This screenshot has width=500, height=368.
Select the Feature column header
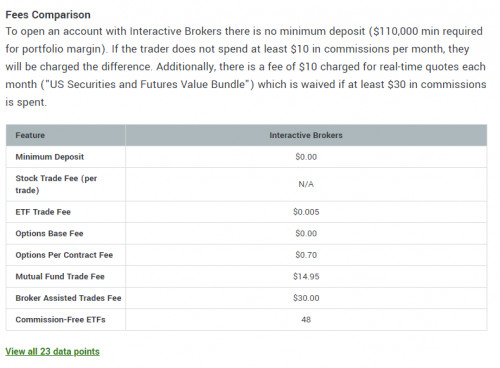[30, 135]
